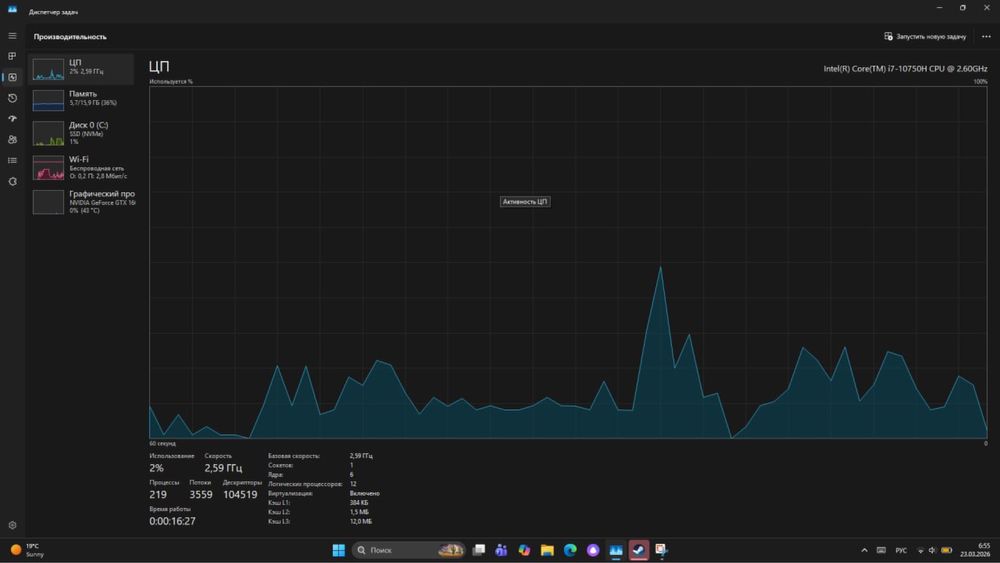
Task: Open the Windows Start menu
Action: point(339,550)
